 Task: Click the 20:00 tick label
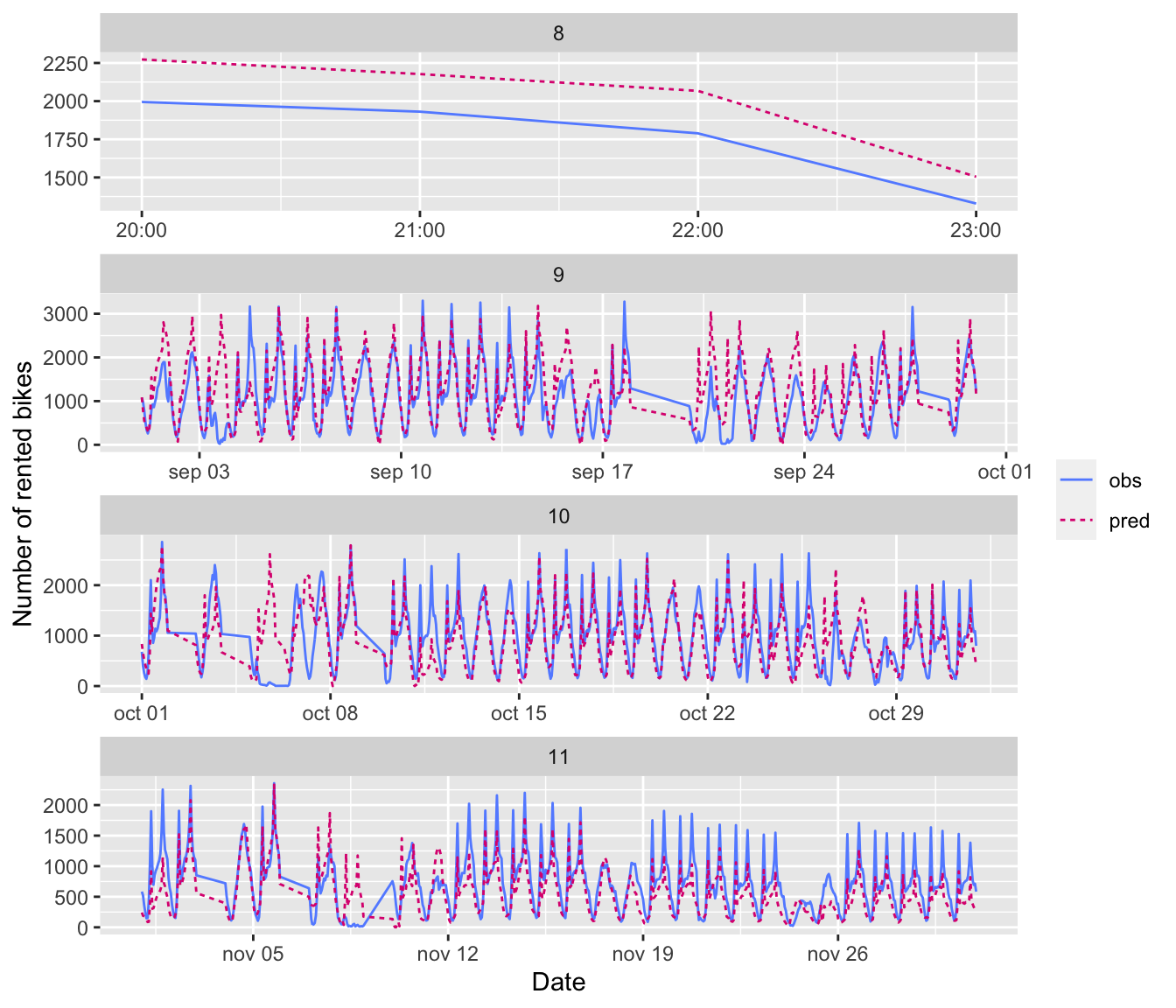(x=141, y=231)
